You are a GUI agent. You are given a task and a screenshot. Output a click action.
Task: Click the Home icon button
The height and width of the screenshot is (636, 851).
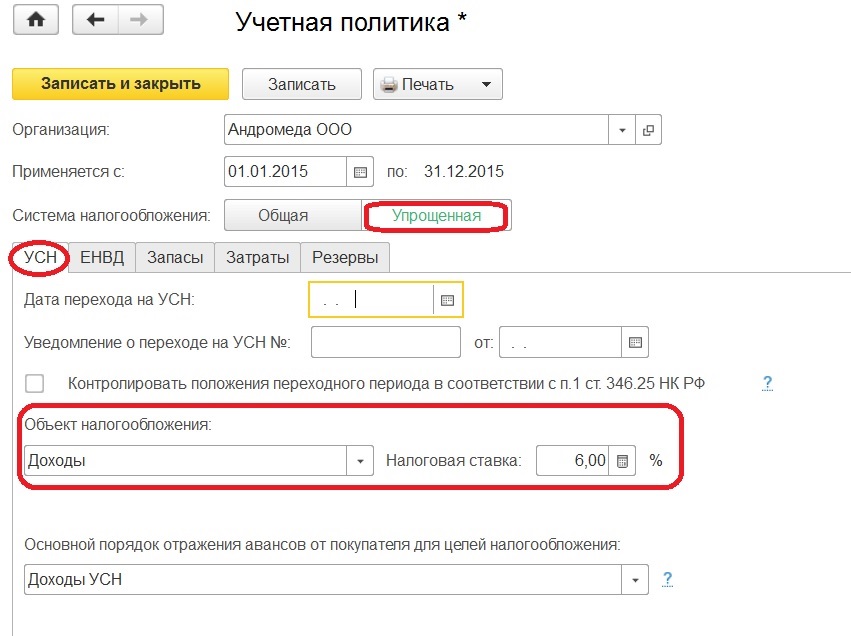coord(34,21)
